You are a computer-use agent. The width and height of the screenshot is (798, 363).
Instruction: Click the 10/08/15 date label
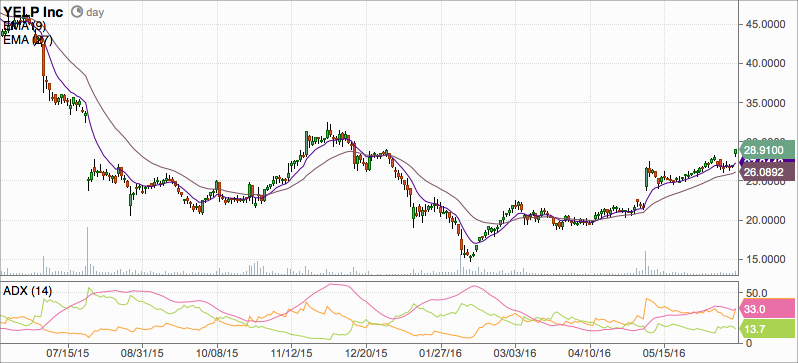coord(217,353)
